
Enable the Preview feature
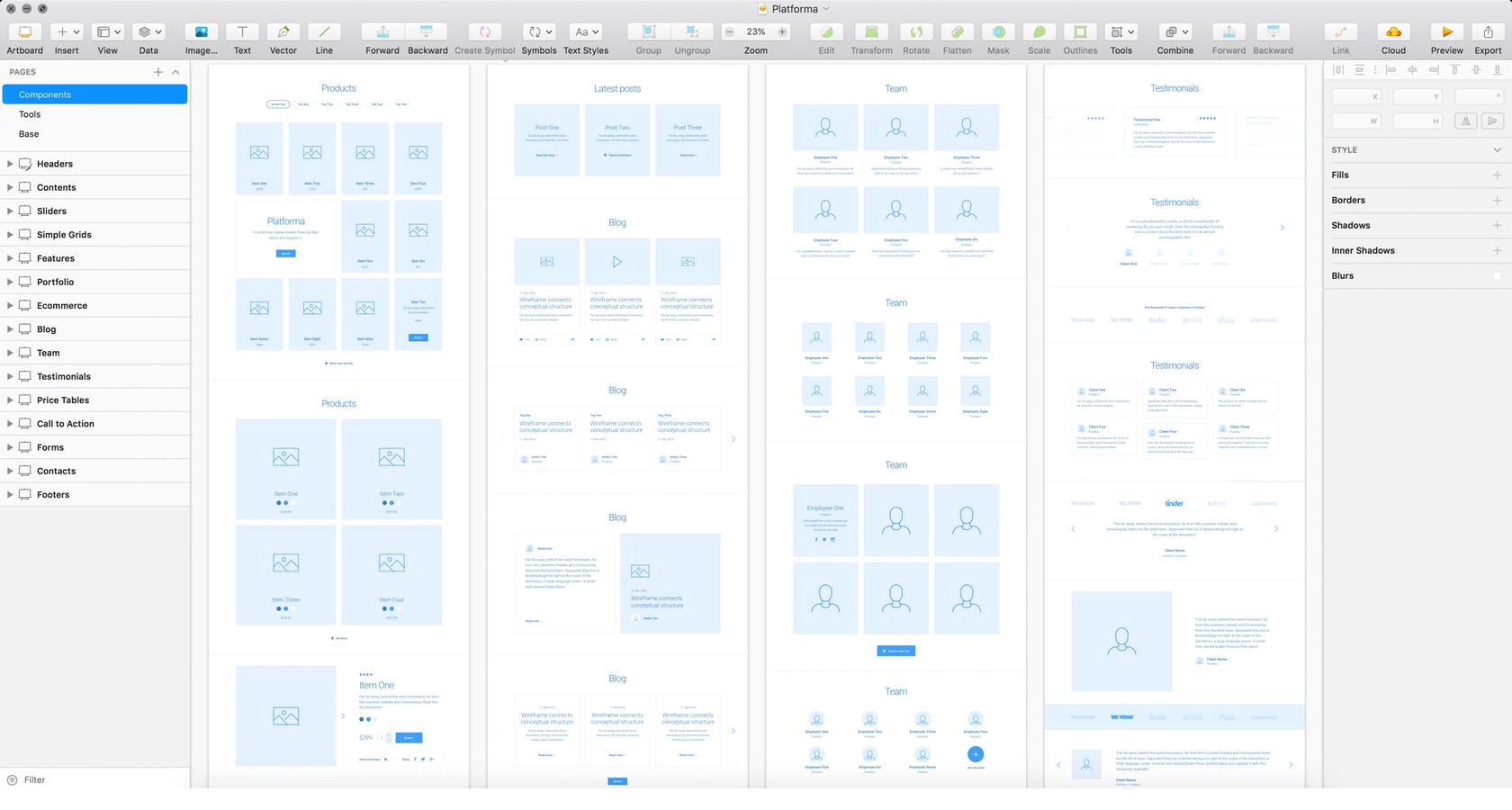click(1445, 31)
